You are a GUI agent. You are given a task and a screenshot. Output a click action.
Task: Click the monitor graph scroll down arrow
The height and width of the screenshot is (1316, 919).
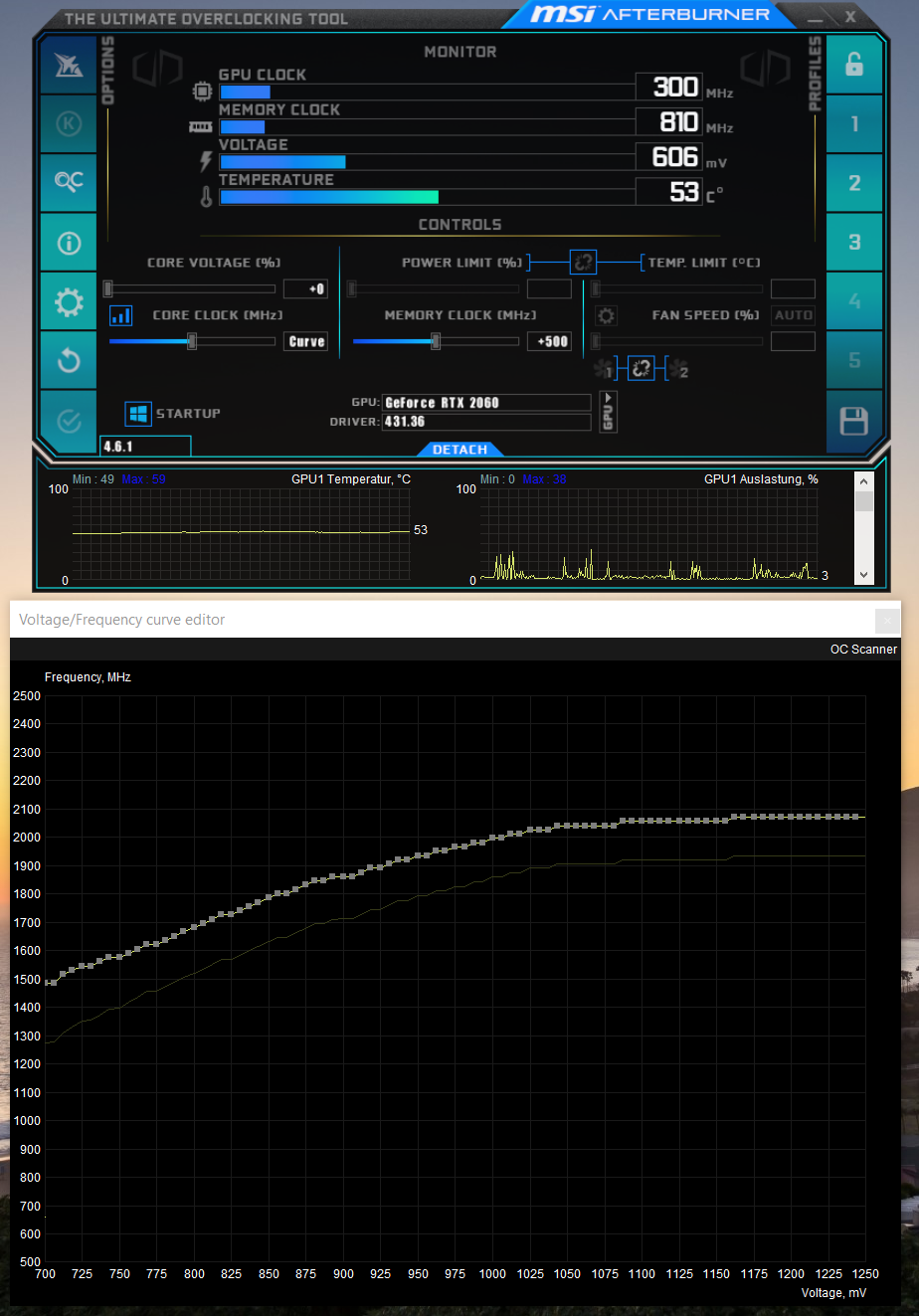(x=863, y=575)
